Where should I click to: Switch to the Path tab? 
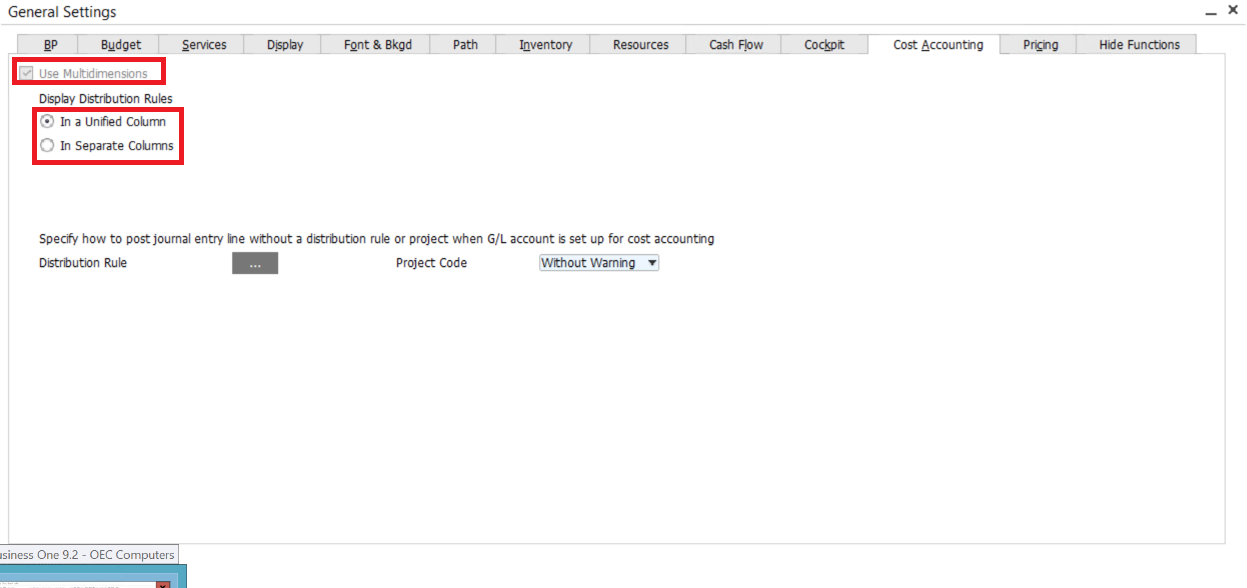coord(465,45)
